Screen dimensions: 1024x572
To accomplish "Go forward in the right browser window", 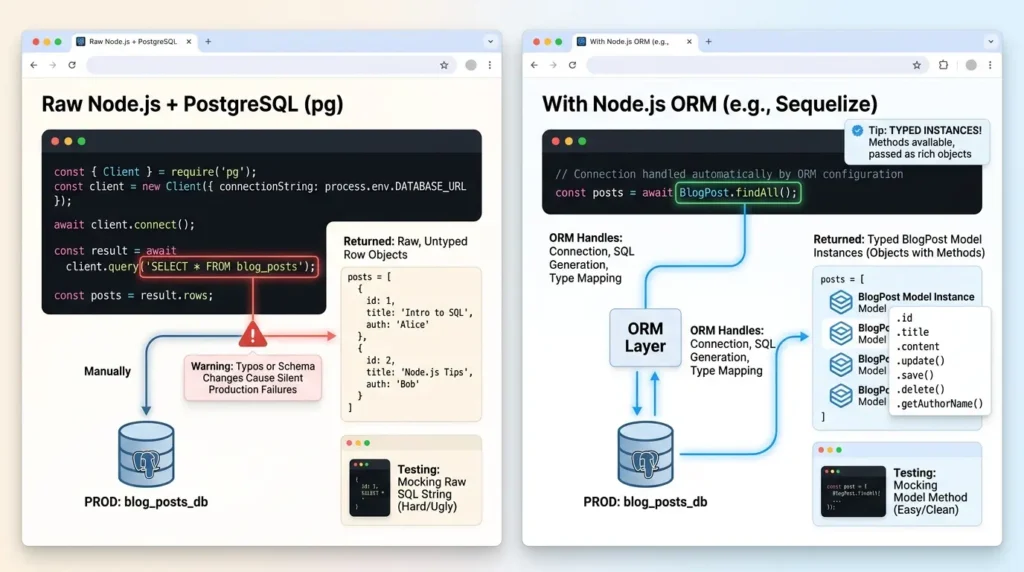I will pos(553,65).
